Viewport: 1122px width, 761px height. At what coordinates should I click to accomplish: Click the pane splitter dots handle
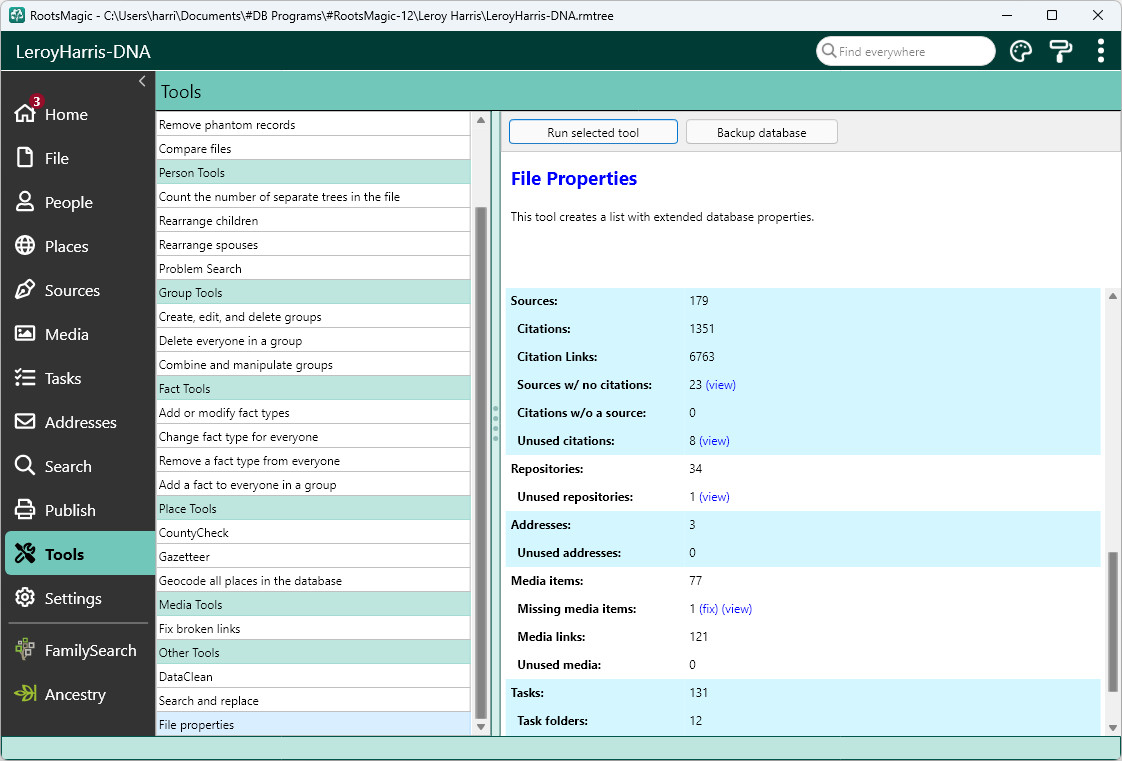click(x=495, y=423)
